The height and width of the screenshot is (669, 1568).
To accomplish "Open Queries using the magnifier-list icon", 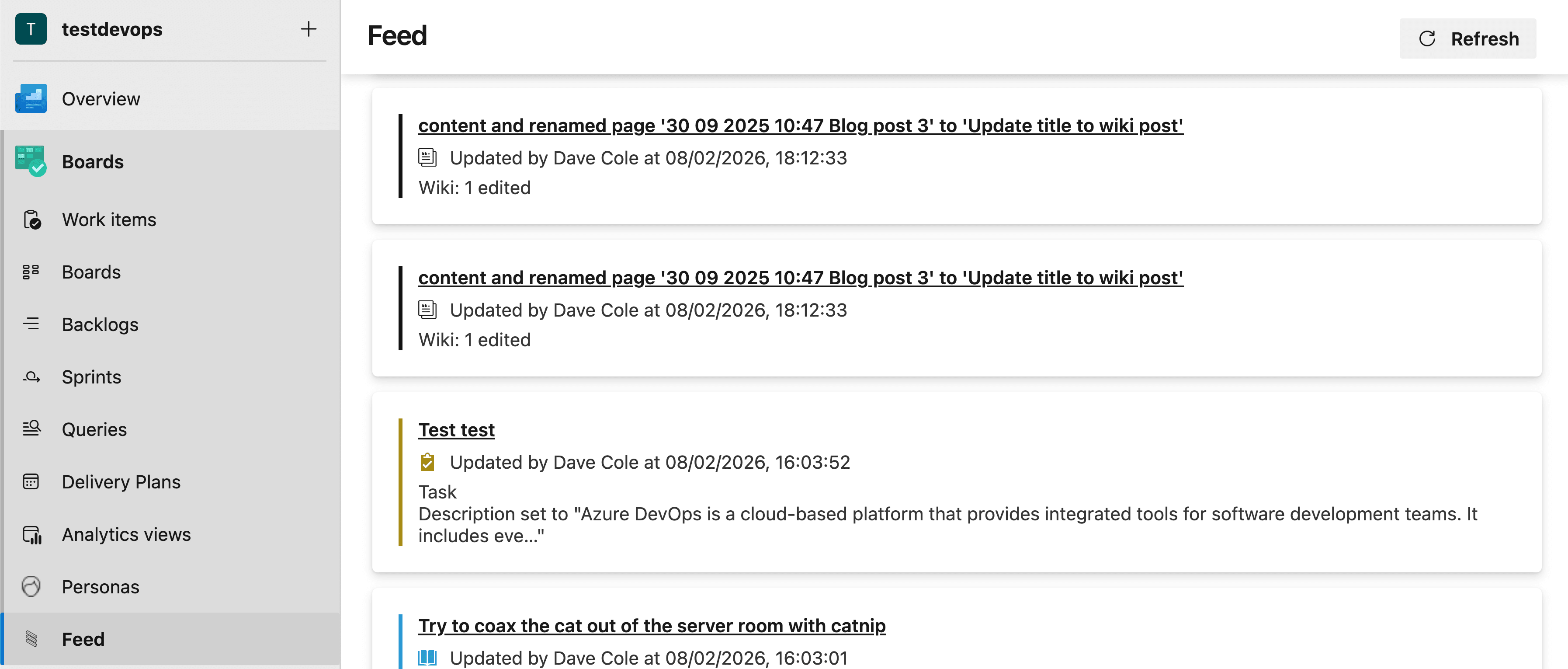I will (x=31, y=429).
